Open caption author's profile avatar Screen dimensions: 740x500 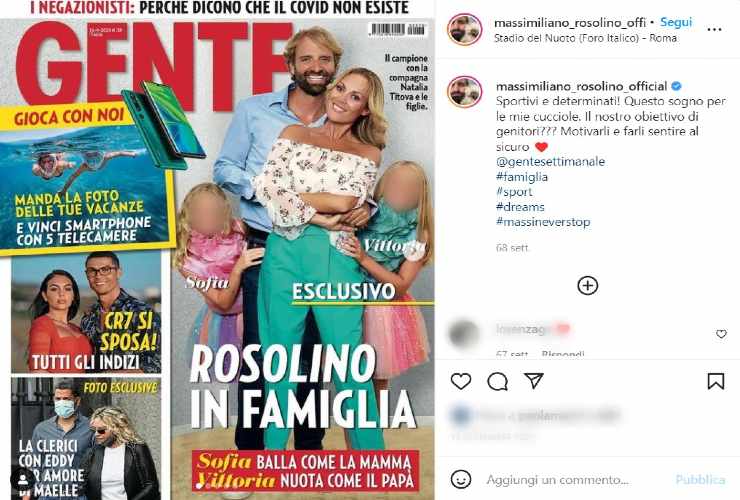(464, 92)
